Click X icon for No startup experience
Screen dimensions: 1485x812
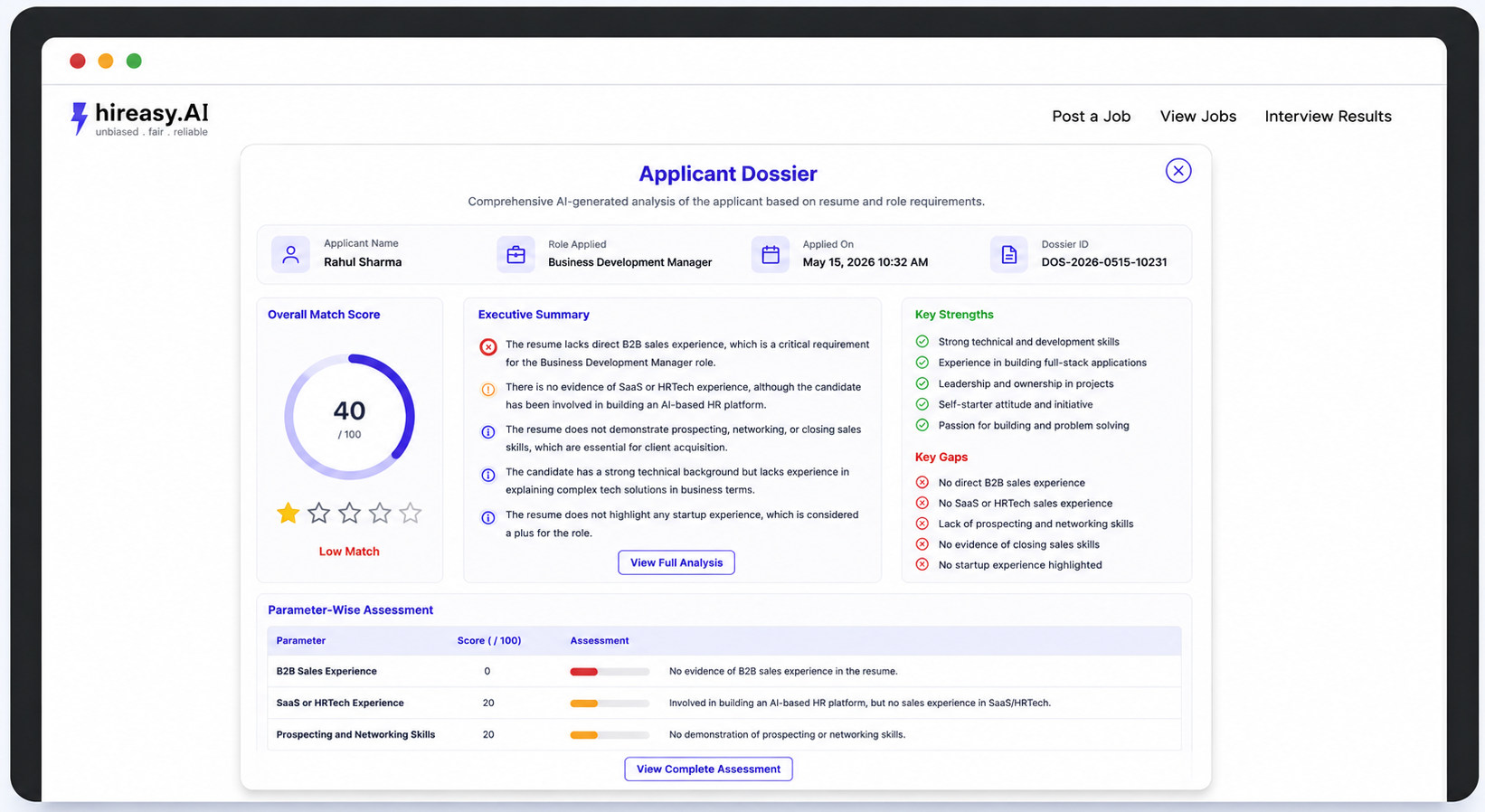coord(922,565)
